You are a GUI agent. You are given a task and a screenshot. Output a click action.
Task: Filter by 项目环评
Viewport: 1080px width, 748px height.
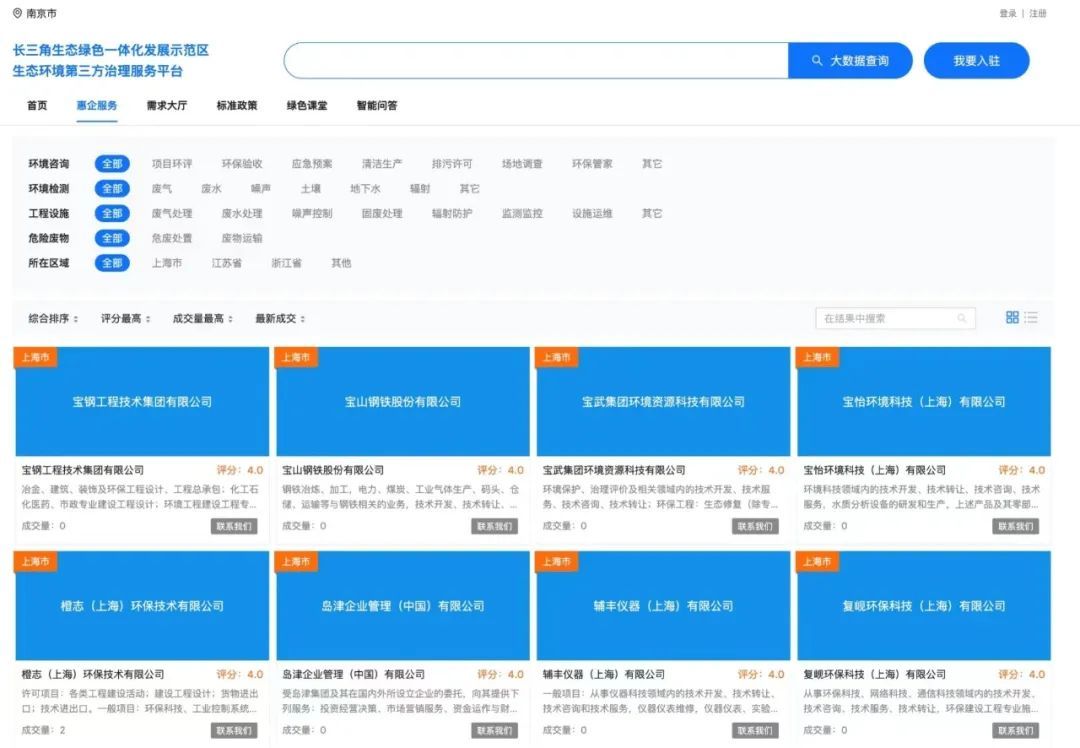[x=172, y=164]
